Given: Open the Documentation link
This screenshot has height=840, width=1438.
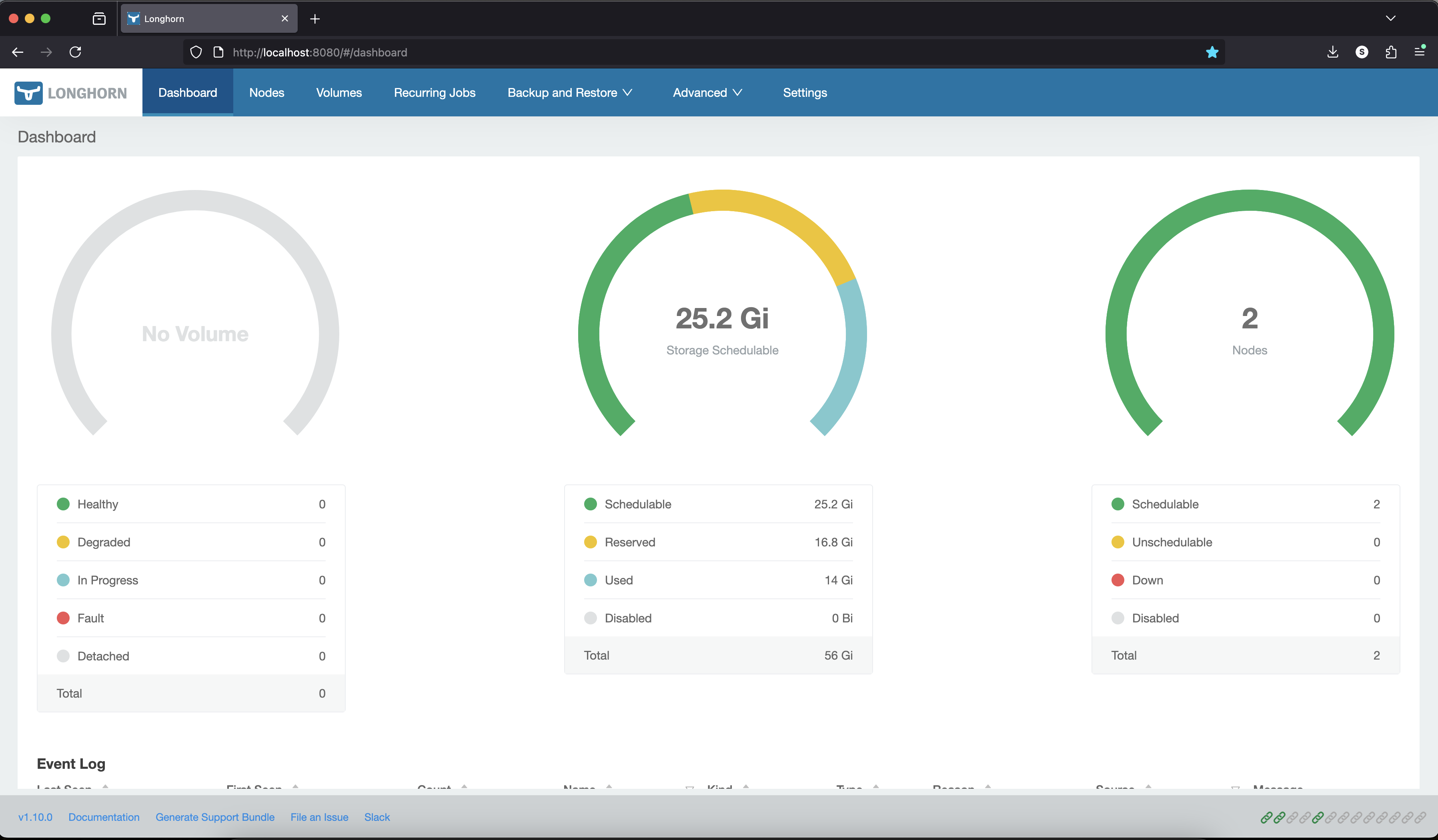Looking at the screenshot, I should (104, 817).
